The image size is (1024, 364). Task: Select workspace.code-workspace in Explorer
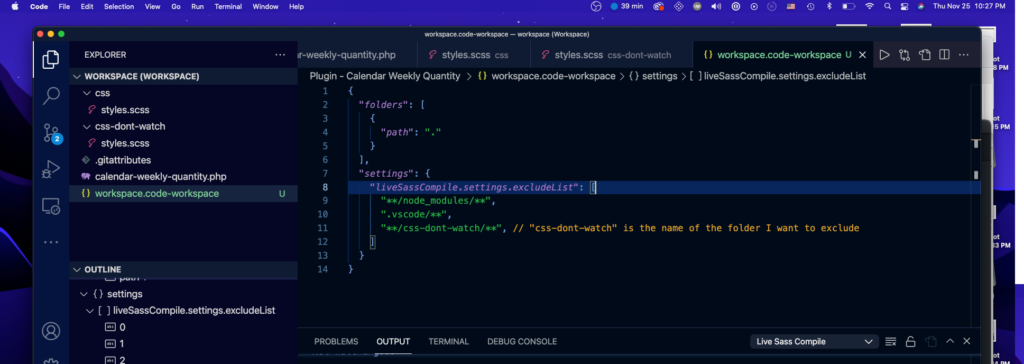coord(183,193)
